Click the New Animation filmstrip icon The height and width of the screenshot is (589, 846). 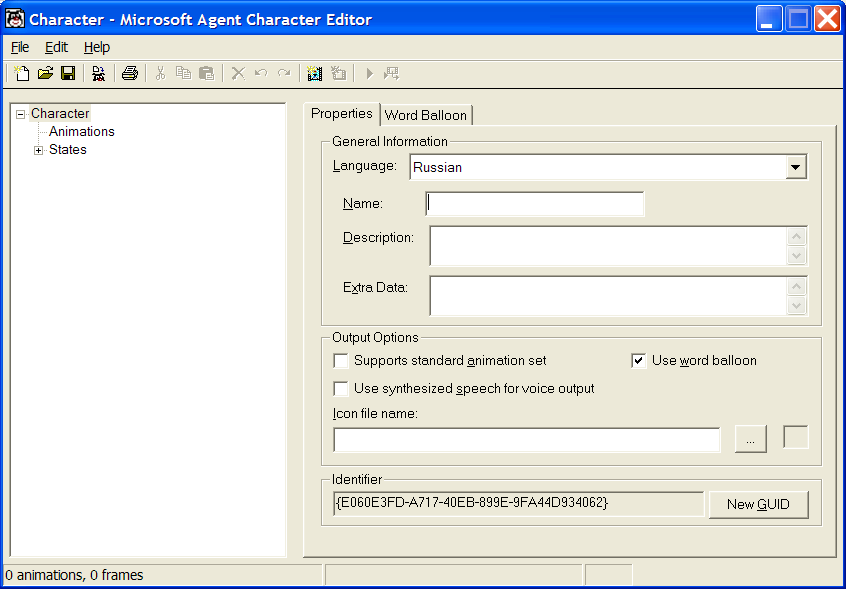click(x=315, y=73)
